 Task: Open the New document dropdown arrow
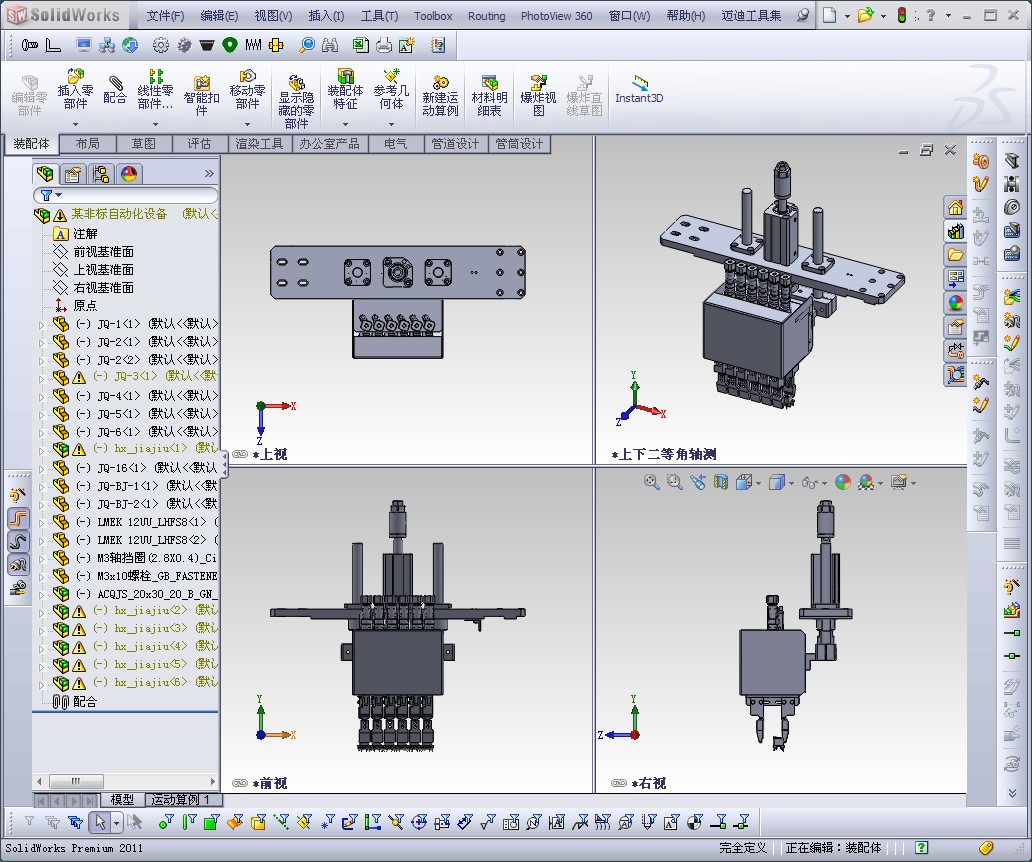pyautogui.click(x=847, y=16)
